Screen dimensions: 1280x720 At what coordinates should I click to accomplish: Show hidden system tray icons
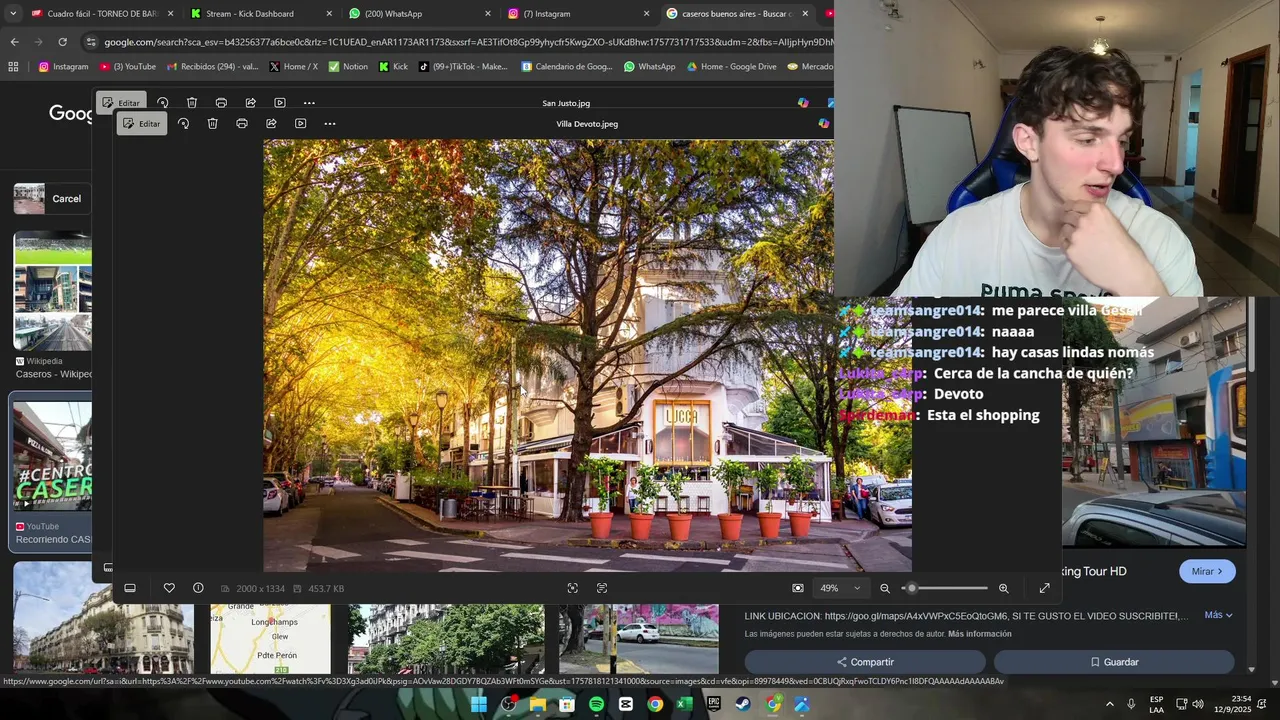pos(1110,705)
